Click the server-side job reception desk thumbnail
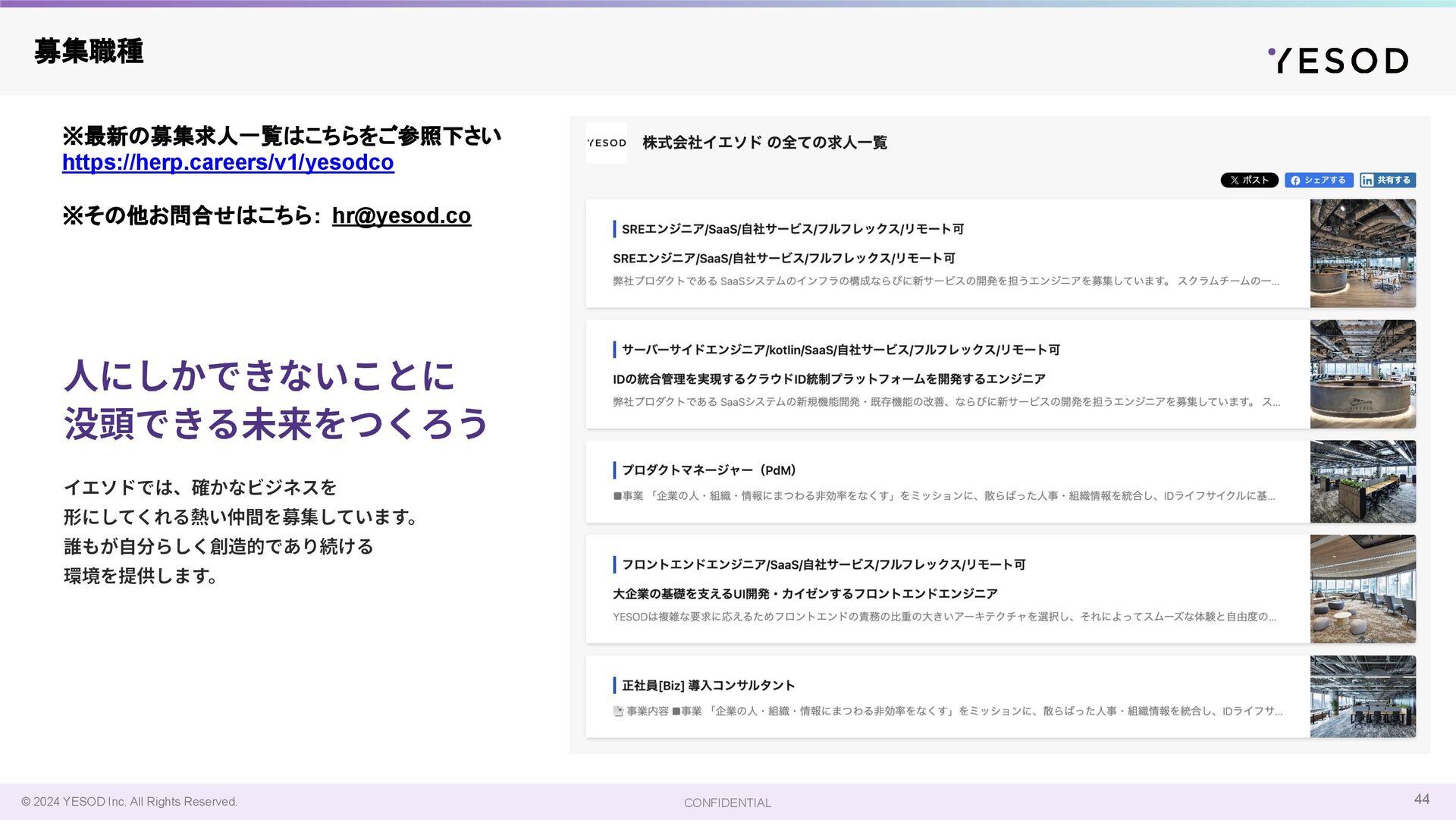Image resolution: width=1456 pixels, height=820 pixels. coord(1362,374)
